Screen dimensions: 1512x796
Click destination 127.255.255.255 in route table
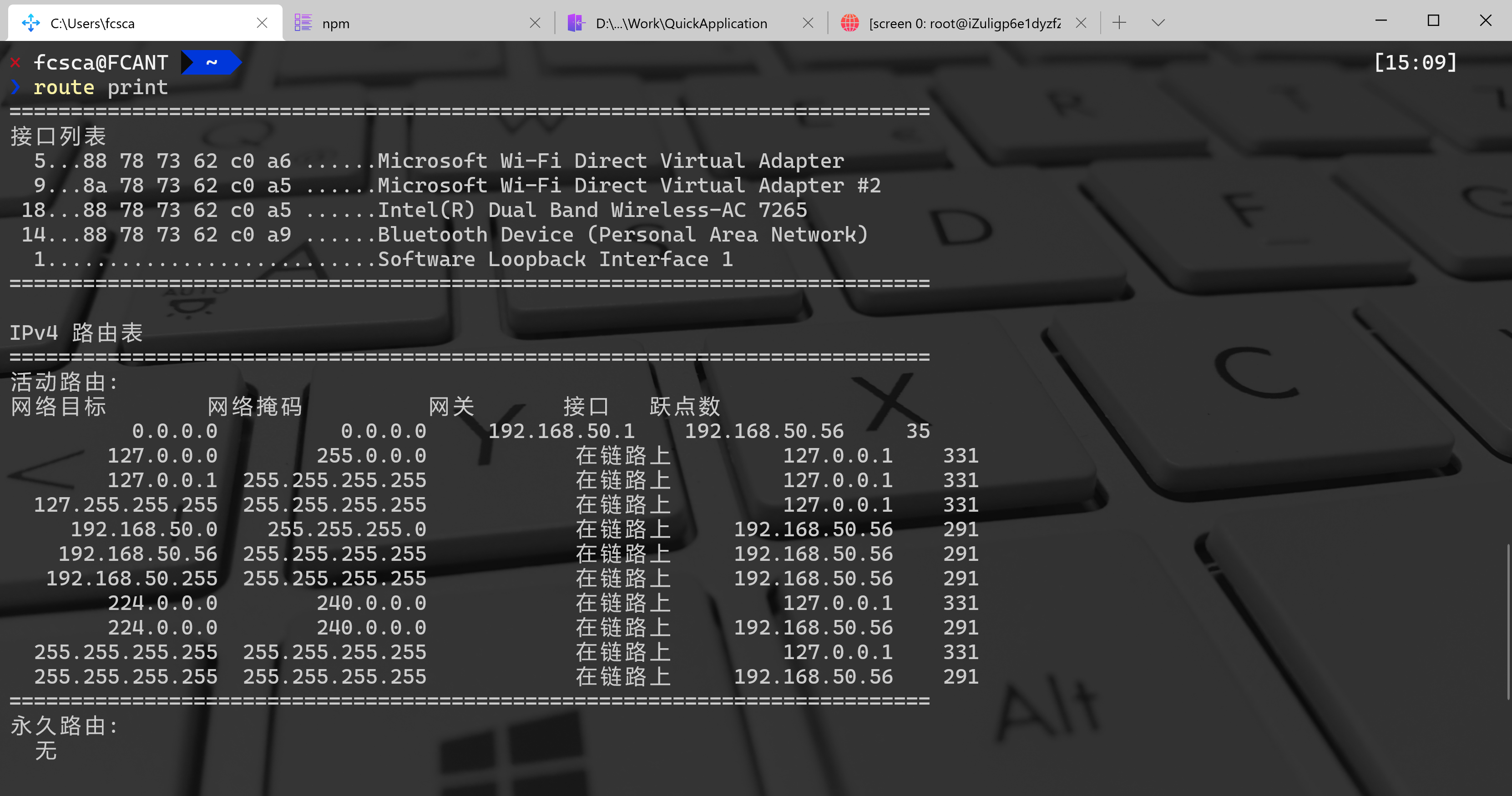(x=126, y=505)
